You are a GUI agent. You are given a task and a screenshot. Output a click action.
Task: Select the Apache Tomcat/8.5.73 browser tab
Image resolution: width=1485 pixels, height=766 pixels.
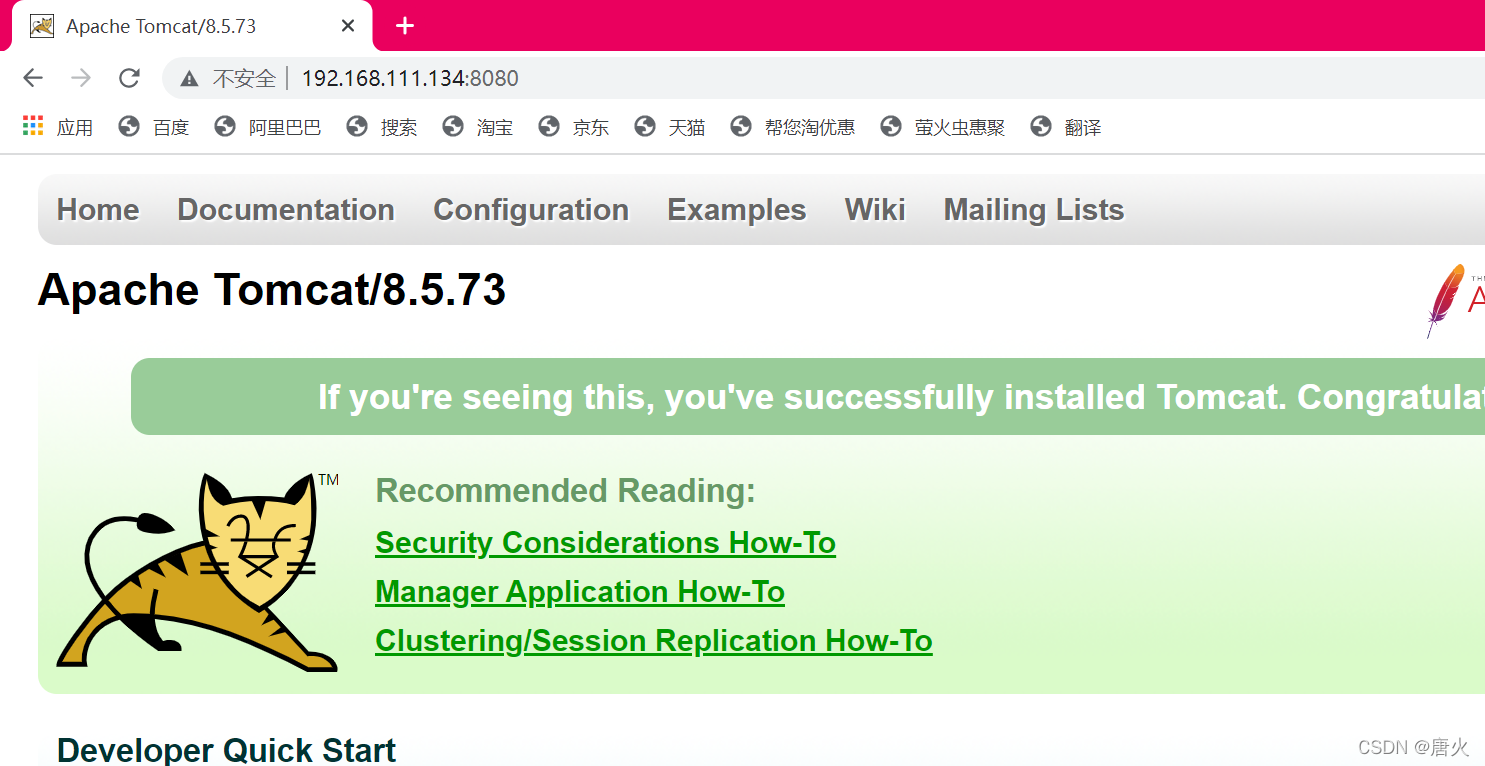[192, 26]
